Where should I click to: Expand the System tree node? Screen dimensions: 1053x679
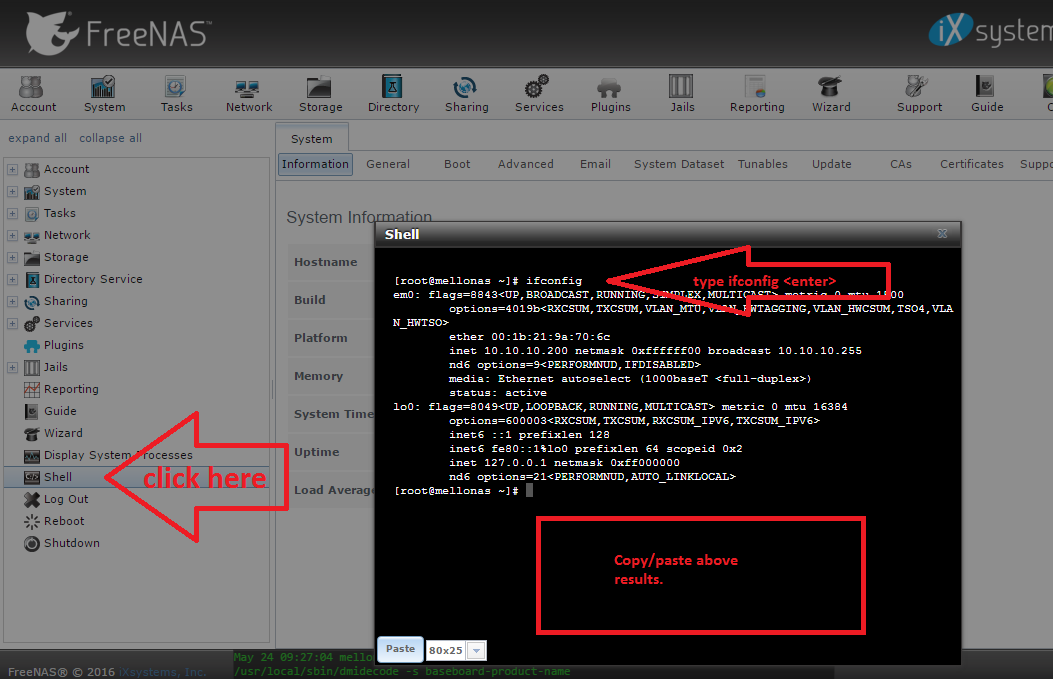[12, 191]
